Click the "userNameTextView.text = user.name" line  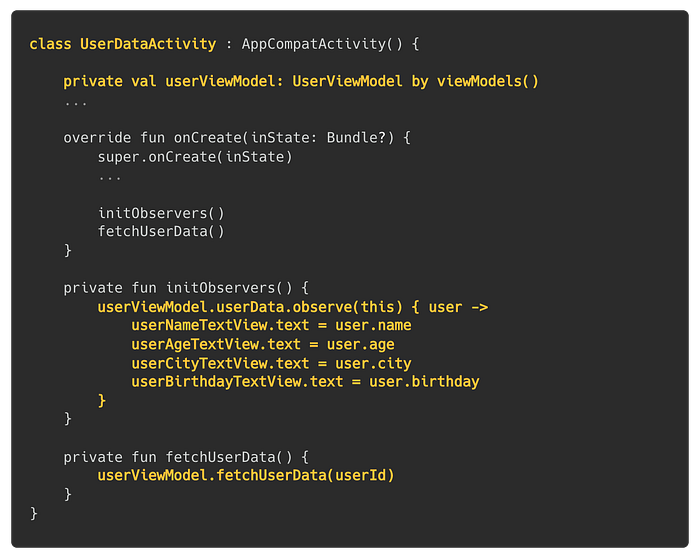click(x=271, y=325)
